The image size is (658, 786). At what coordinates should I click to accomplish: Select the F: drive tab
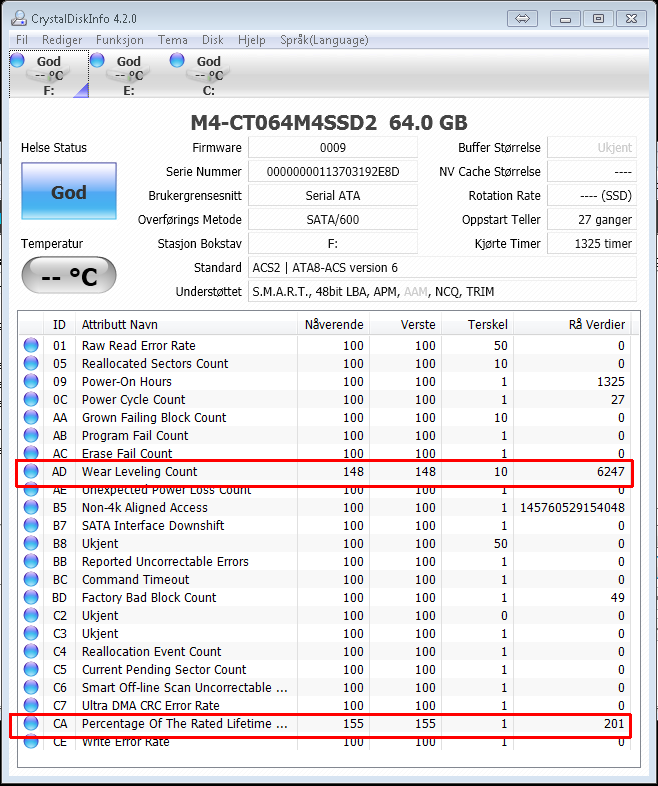(49, 75)
